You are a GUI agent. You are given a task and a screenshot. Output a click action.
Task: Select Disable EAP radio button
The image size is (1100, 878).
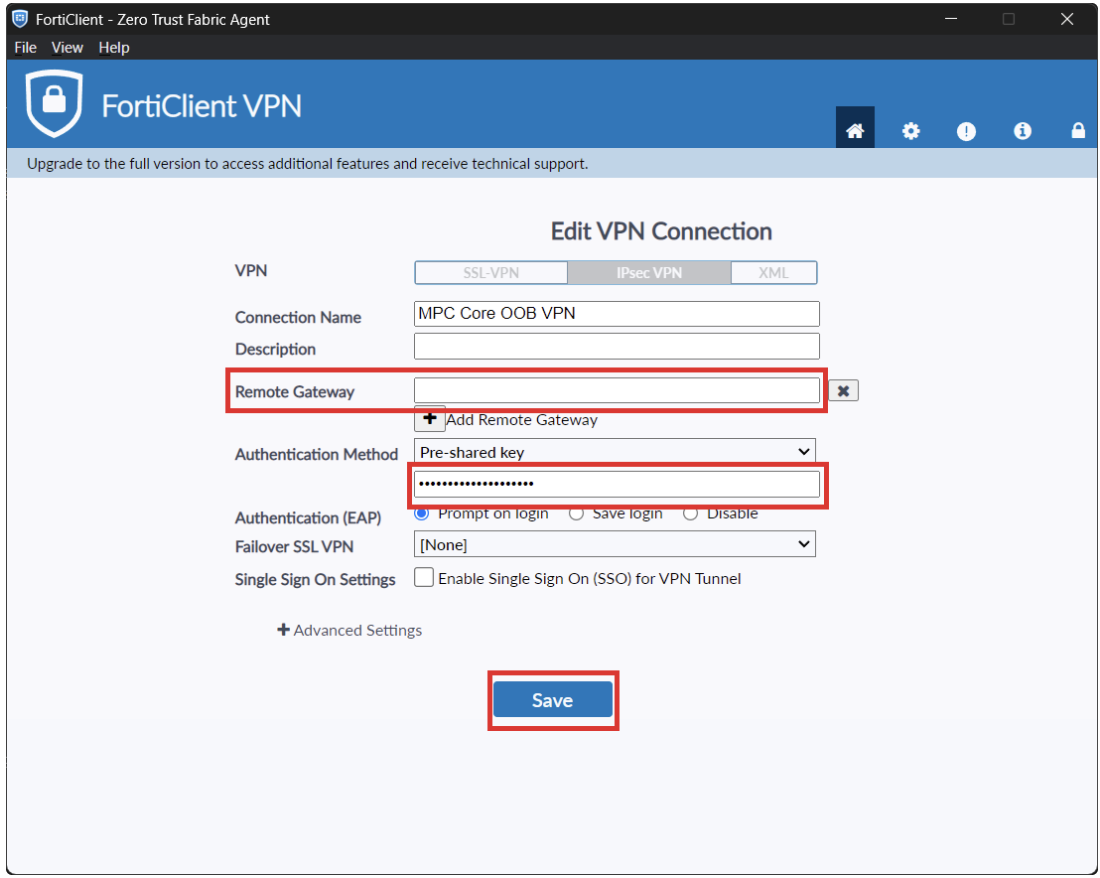(x=690, y=514)
